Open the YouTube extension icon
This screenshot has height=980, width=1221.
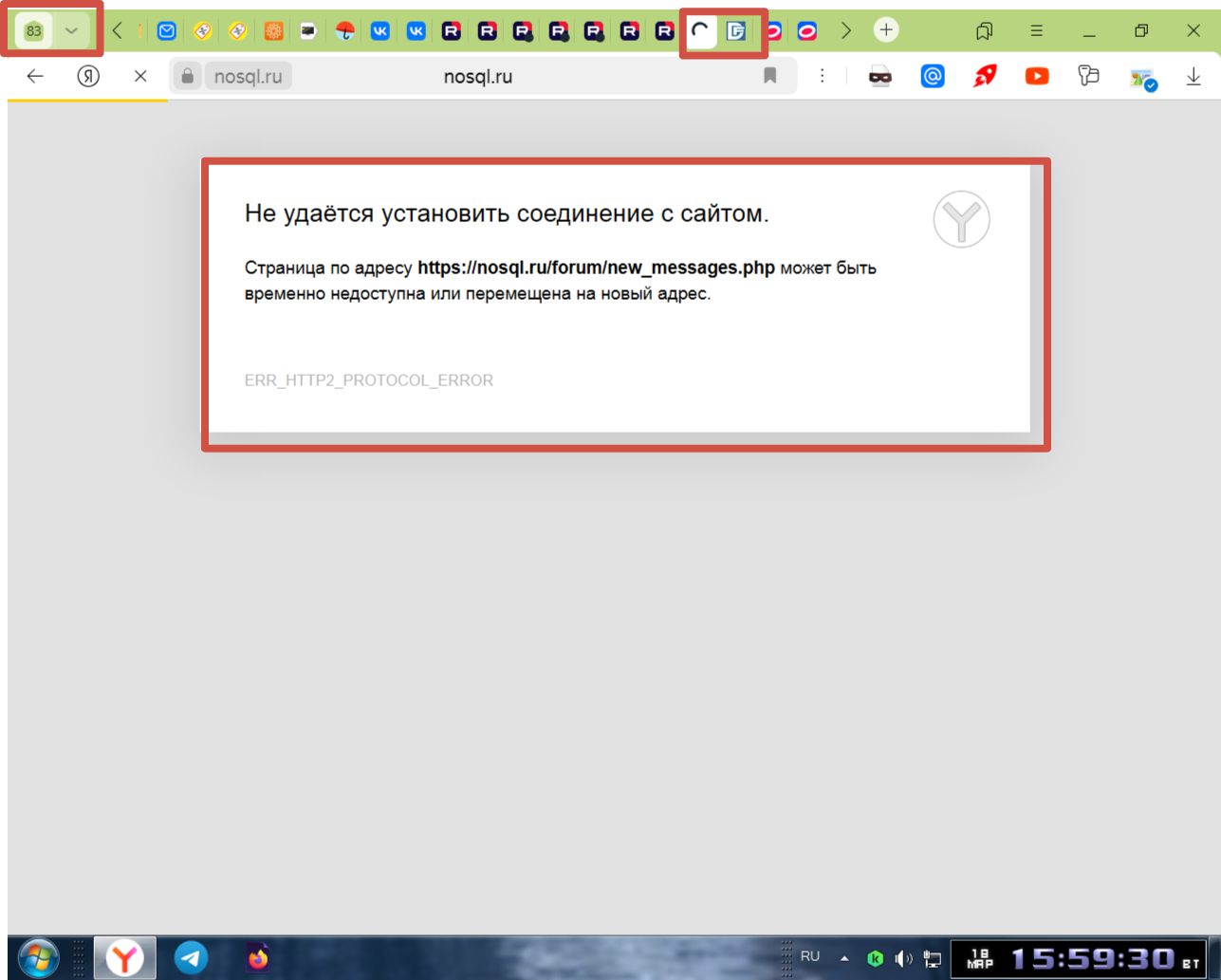pyautogui.click(x=1037, y=77)
